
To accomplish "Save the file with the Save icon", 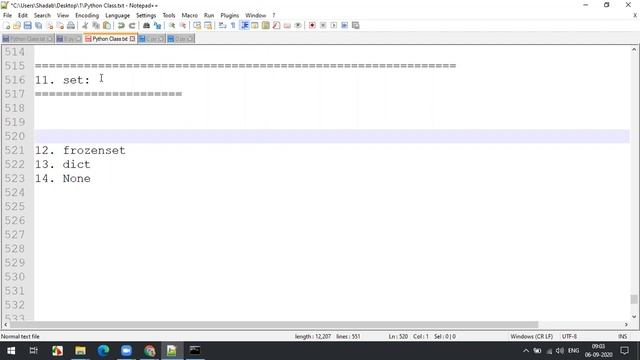I will pos(27,25).
